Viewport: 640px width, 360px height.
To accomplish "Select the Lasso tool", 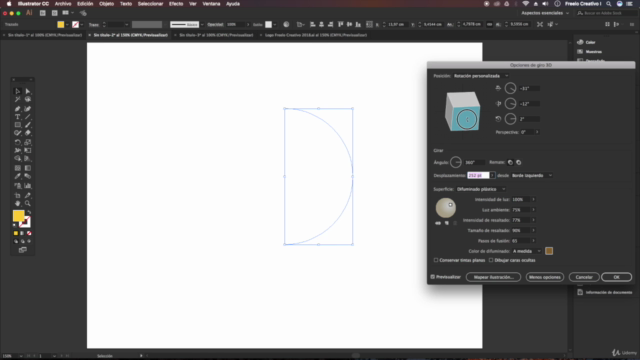I will (28, 99).
